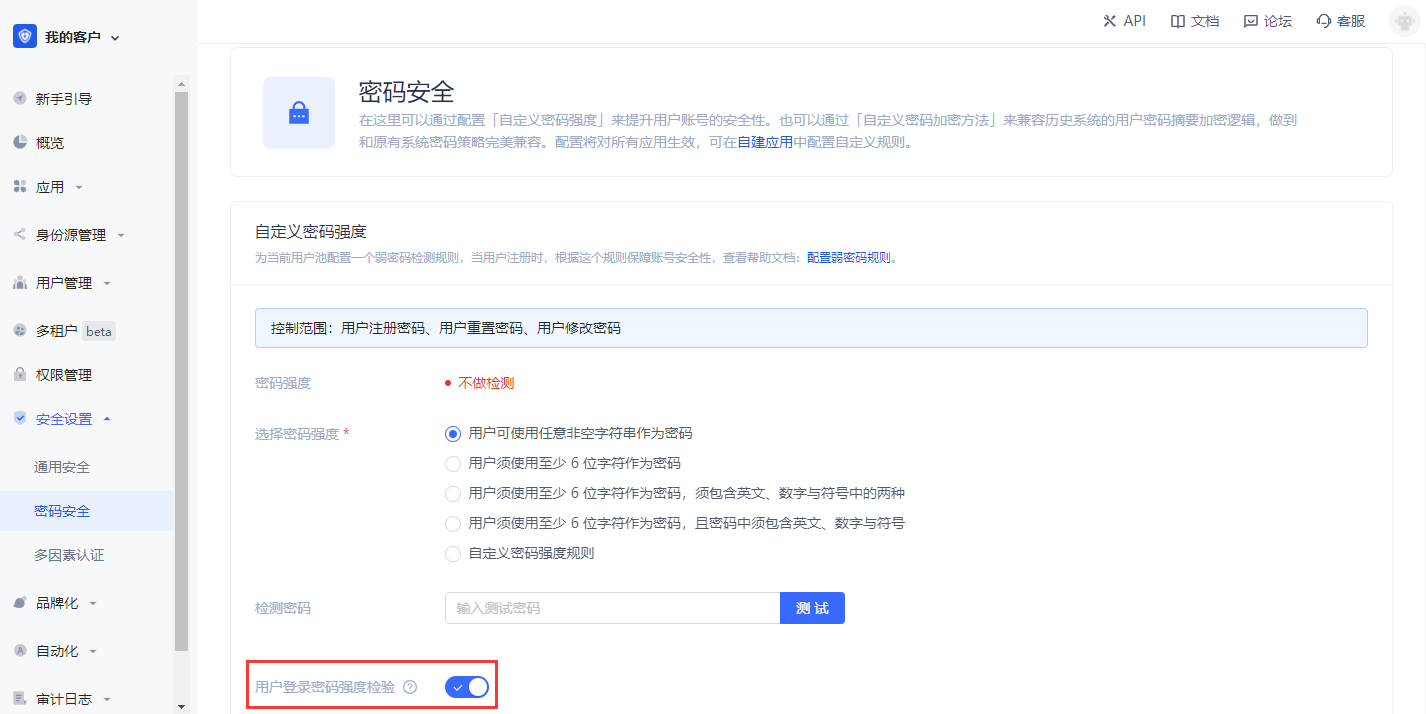Open the 我的客户 user pool dropdown
The width and height of the screenshot is (1426, 714).
pos(72,37)
